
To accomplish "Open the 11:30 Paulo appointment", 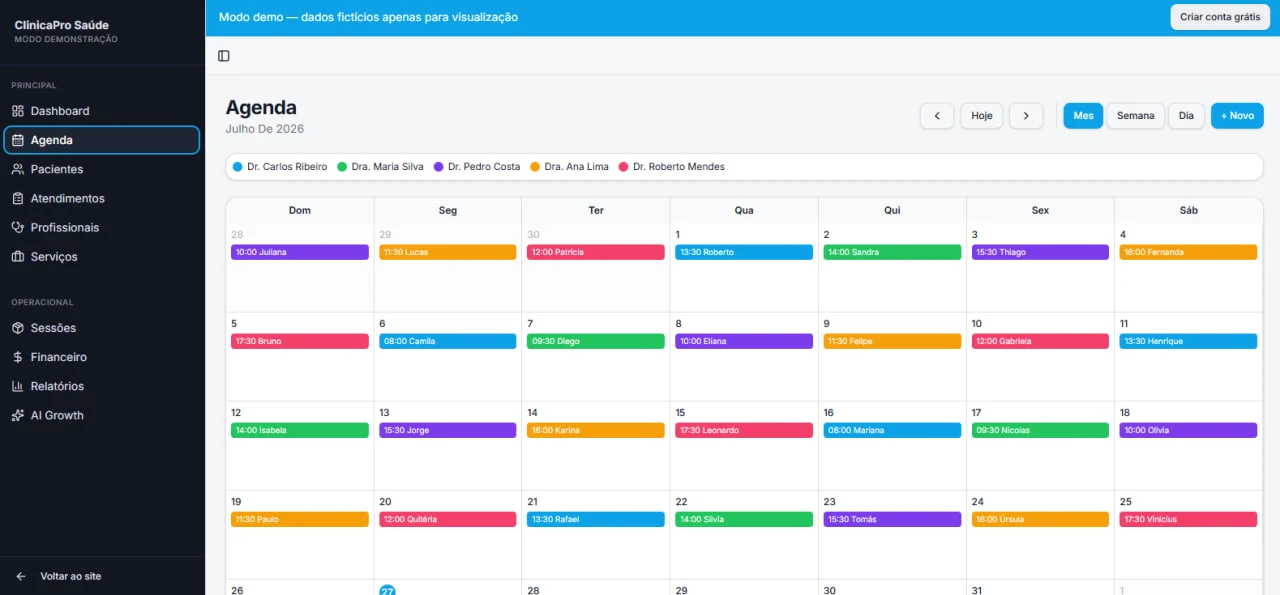I will click(x=300, y=519).
